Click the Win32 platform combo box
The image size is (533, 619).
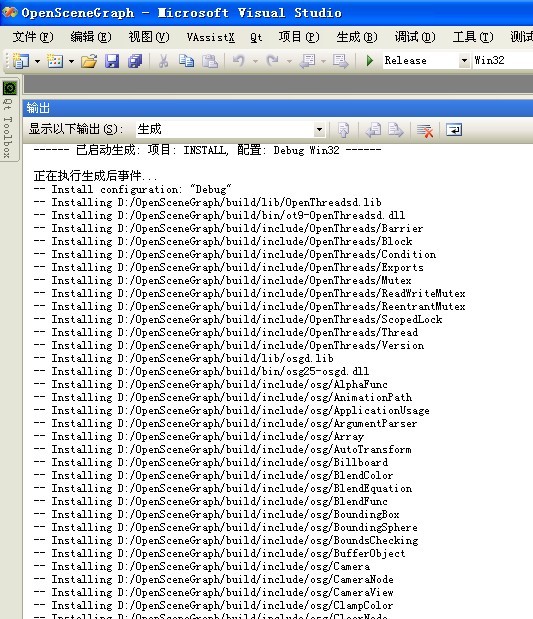click(503, 61)
